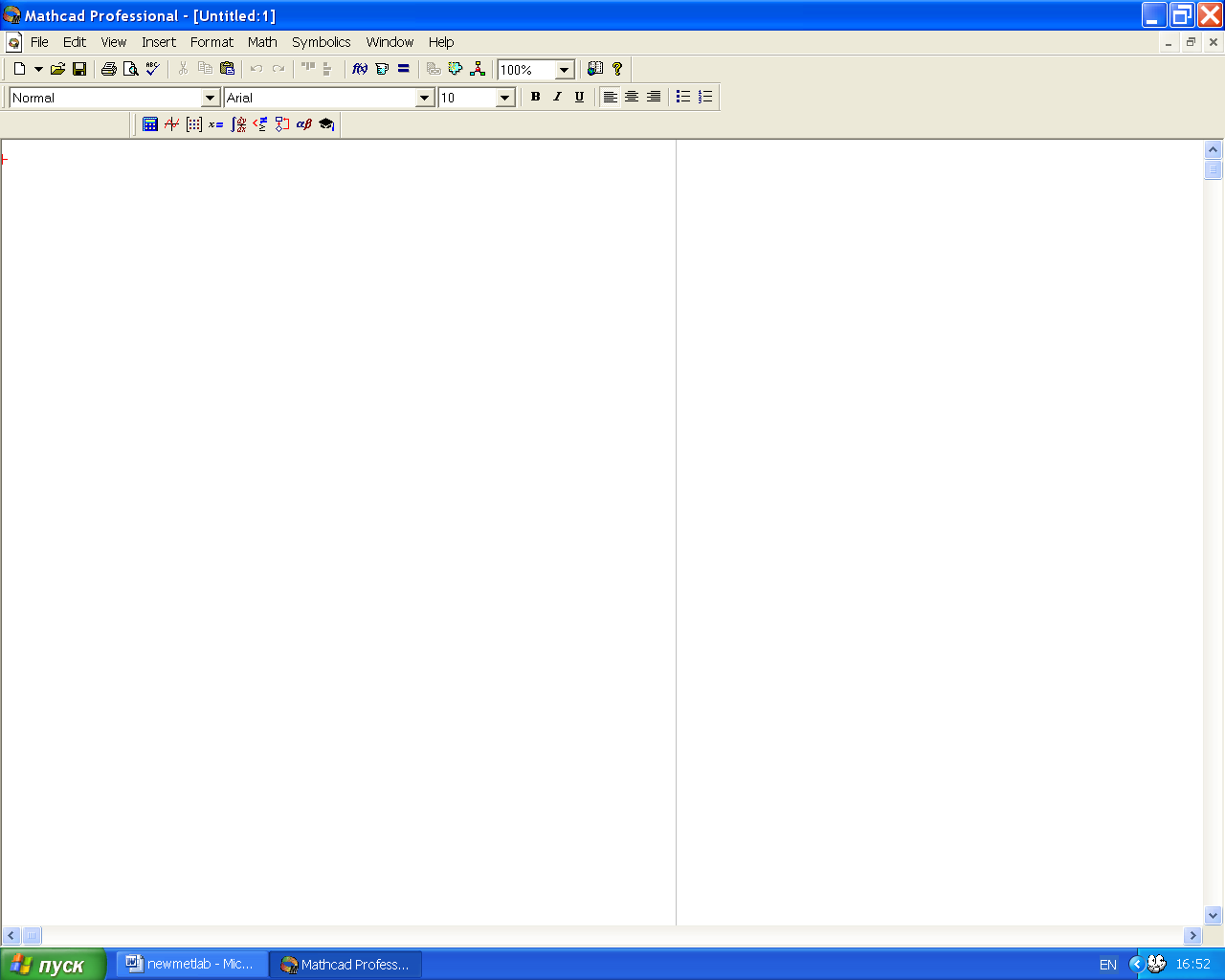The image size is (1225, 980).
Task: Open the Greek Symbol palette
Action: pyautogui.click(x=304, y=124)
